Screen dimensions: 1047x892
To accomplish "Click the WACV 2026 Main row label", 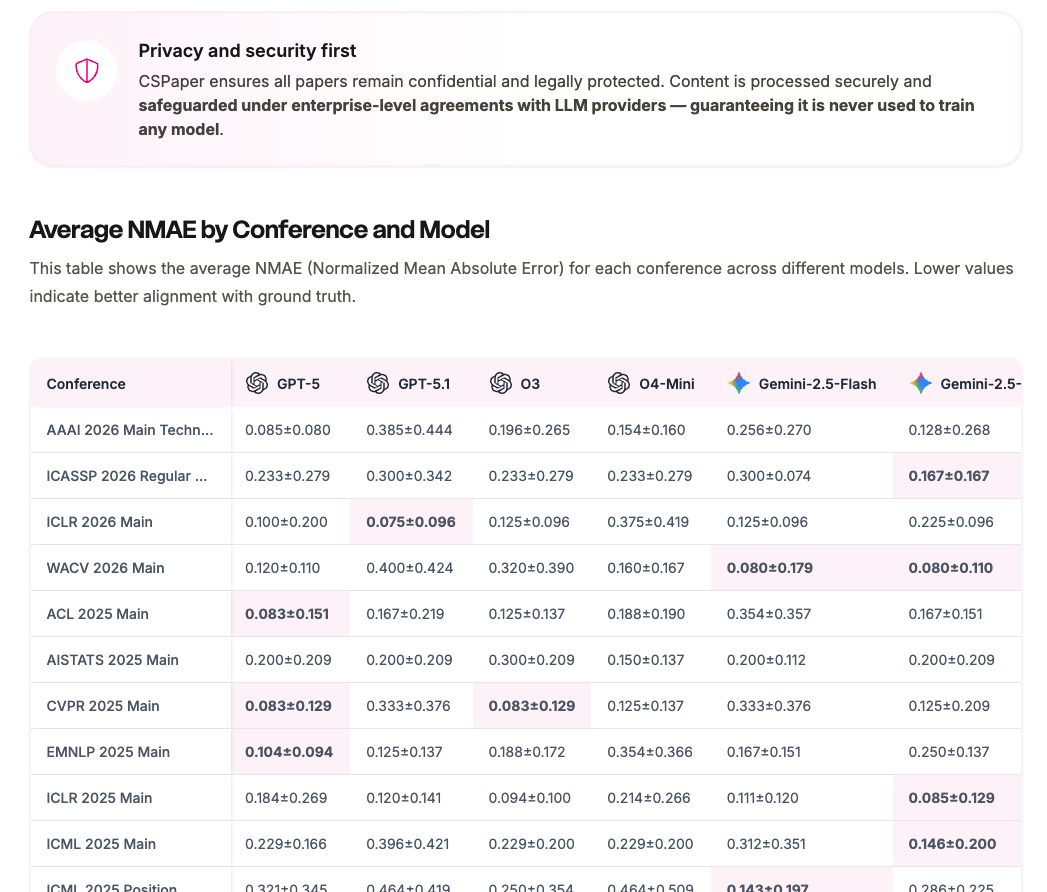I will (x=105, y=568).
